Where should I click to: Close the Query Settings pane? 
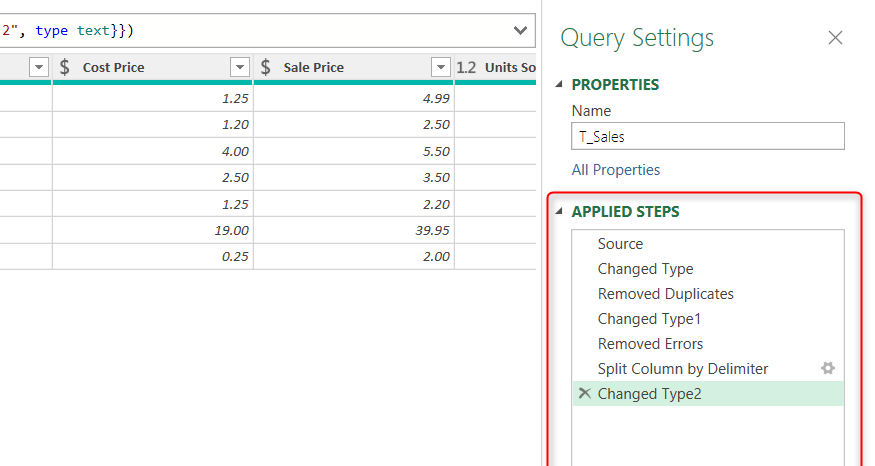click(835, 38)
